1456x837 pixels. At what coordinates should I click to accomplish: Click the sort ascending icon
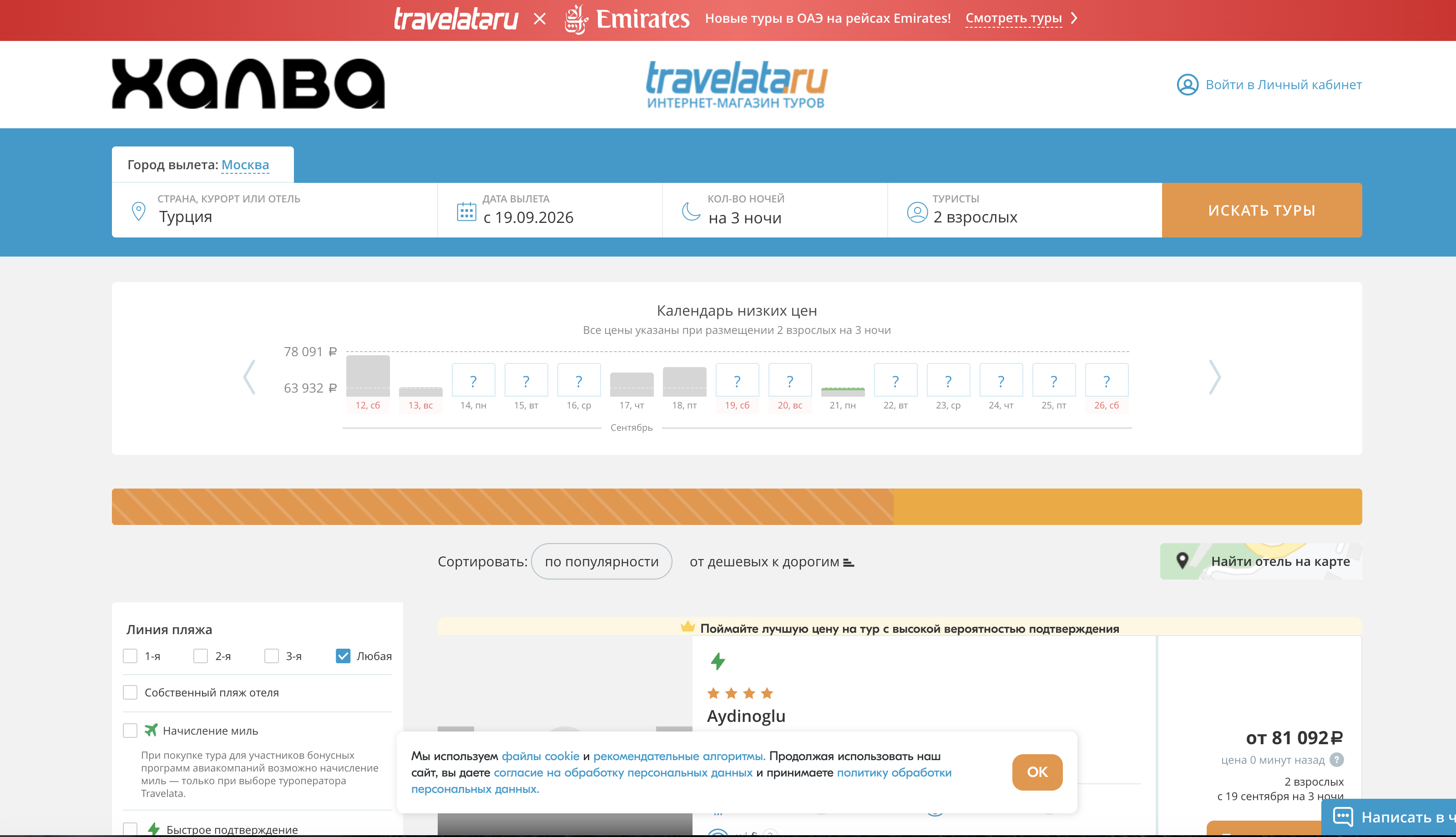point(849,563)
